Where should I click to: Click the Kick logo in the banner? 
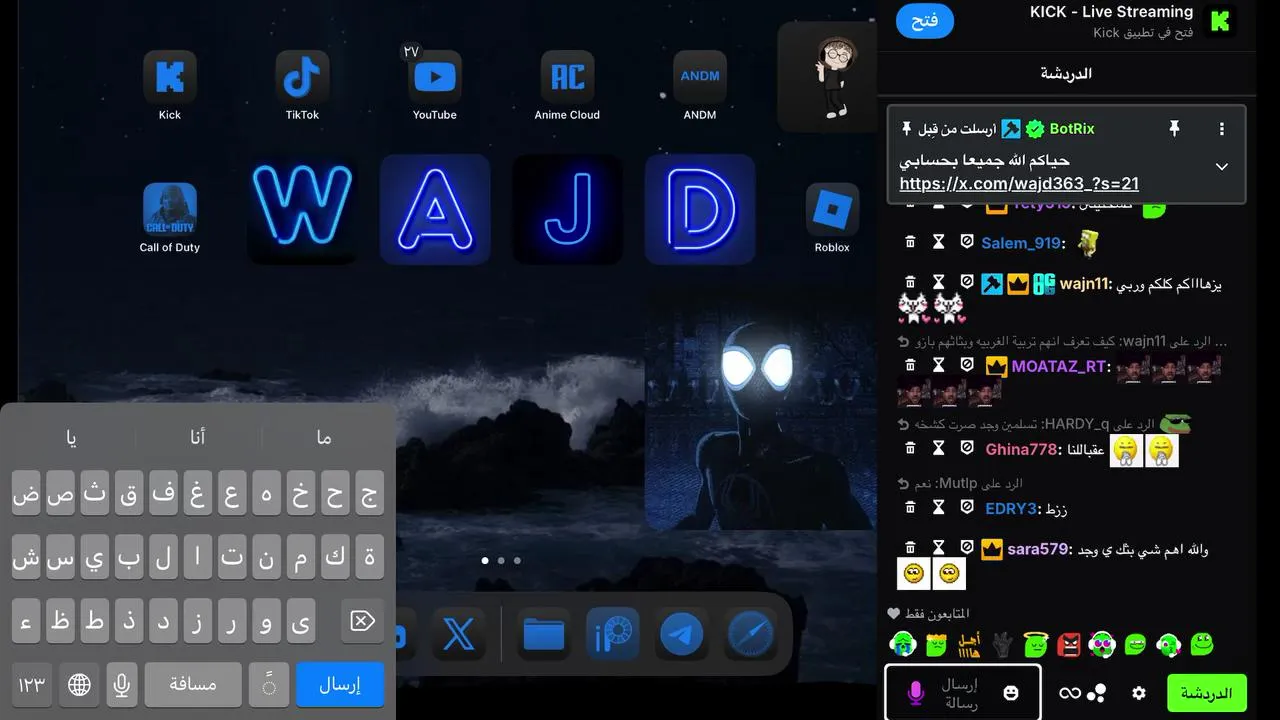tap(1220, 22)
